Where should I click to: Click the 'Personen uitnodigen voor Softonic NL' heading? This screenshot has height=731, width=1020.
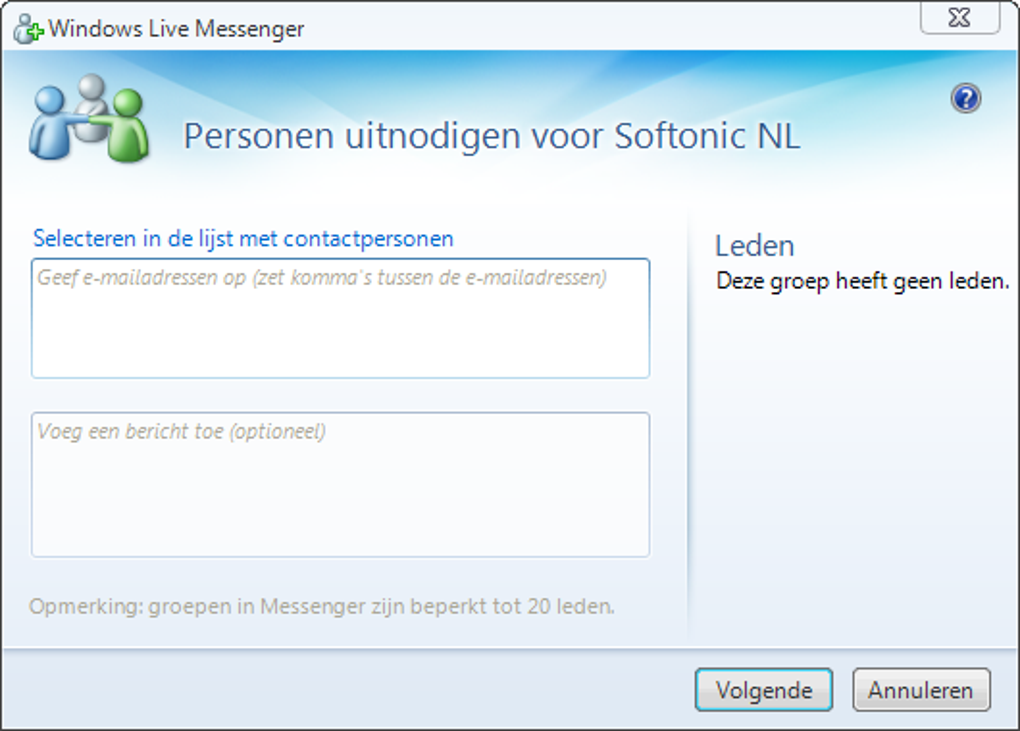tap(491, 136)
